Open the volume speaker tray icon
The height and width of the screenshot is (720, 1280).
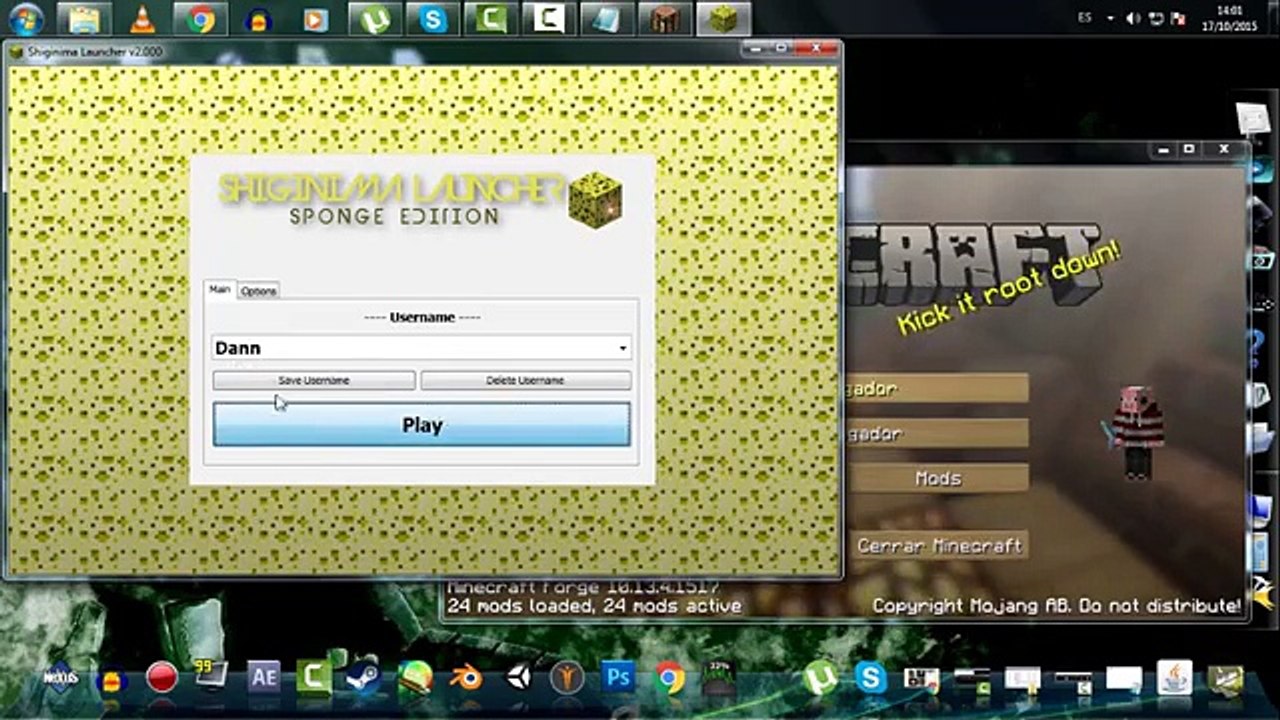(x=1134, y=18)
